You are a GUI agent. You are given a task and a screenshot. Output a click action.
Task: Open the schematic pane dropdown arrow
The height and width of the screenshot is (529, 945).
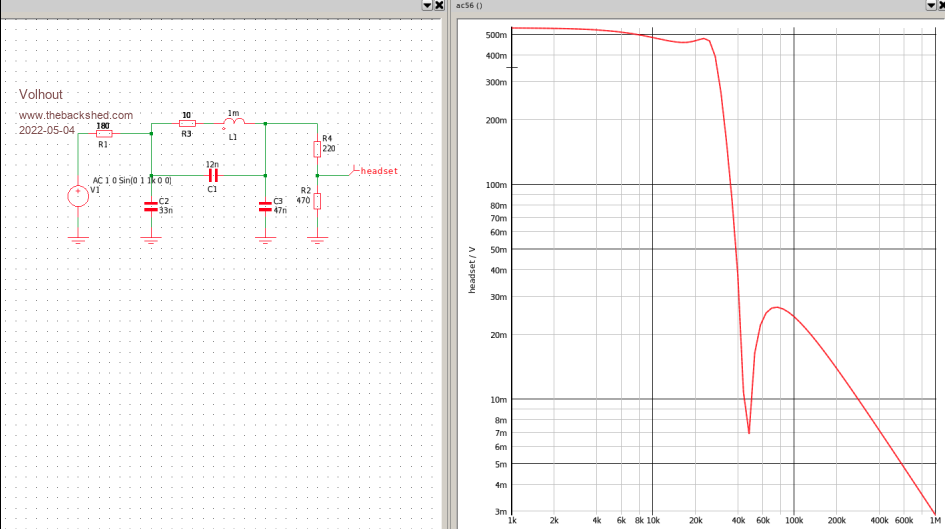[x=427, y=5]
